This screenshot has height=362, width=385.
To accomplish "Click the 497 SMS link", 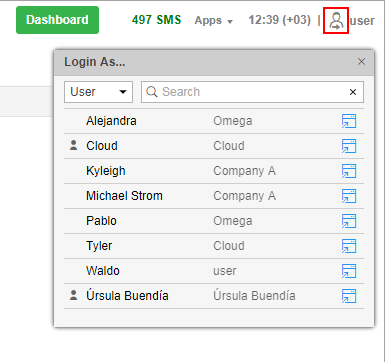I will pyautogui.click(x=156, y=20).
